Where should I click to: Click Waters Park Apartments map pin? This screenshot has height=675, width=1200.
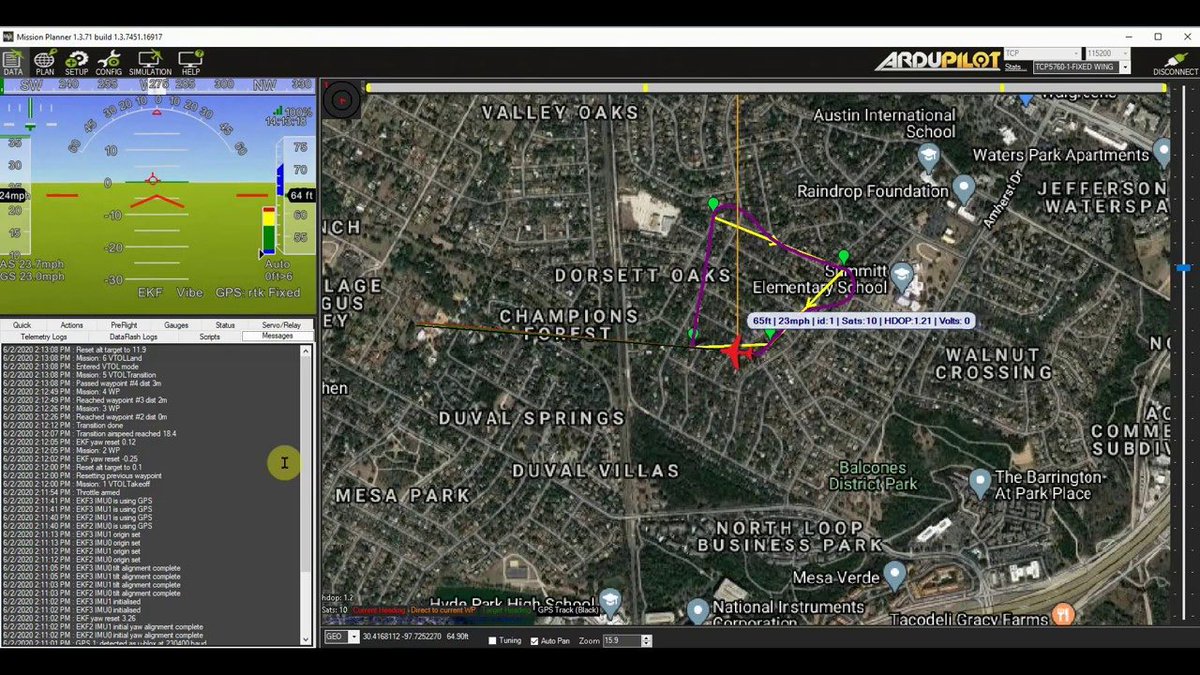click(x=1162, y=152)
